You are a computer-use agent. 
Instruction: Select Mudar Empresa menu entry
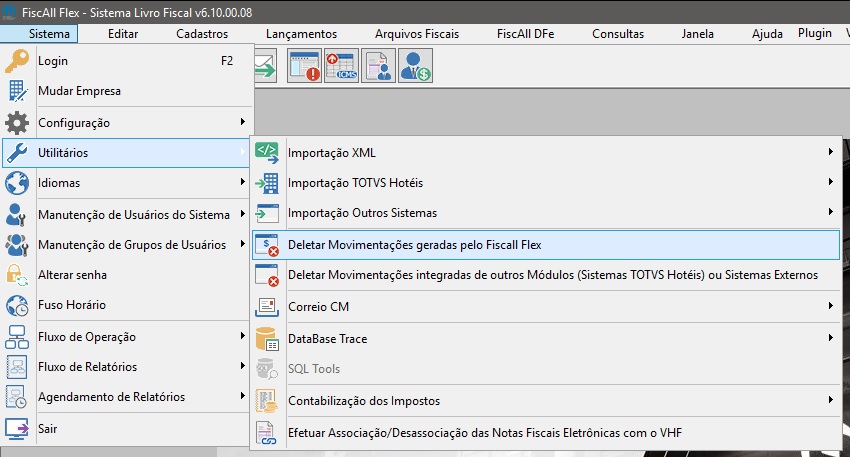click(127, 91)
